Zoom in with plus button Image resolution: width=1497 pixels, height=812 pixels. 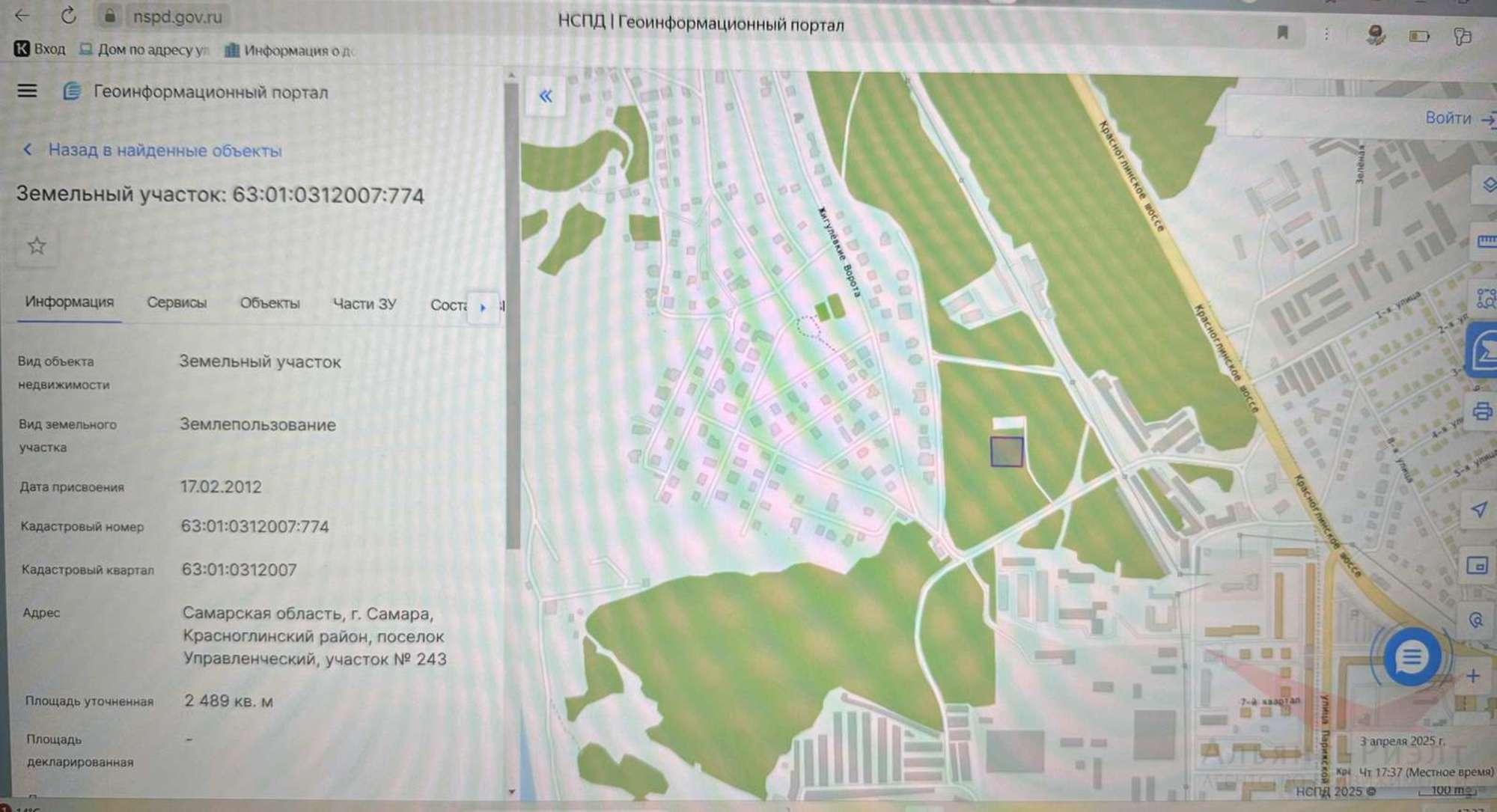1473,676
